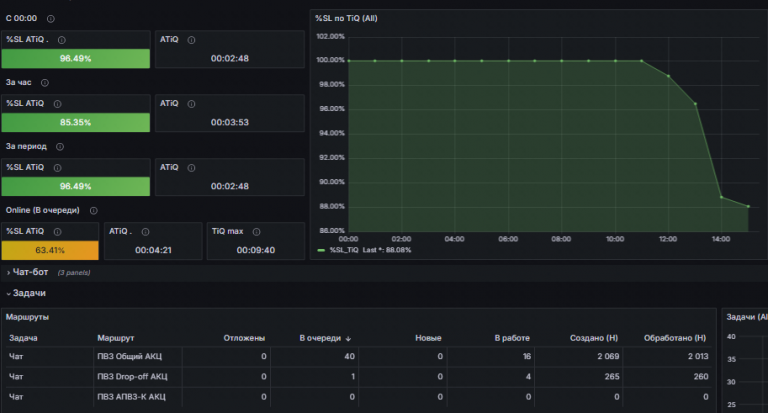Click the created value '265'

(x=612, y=376)
